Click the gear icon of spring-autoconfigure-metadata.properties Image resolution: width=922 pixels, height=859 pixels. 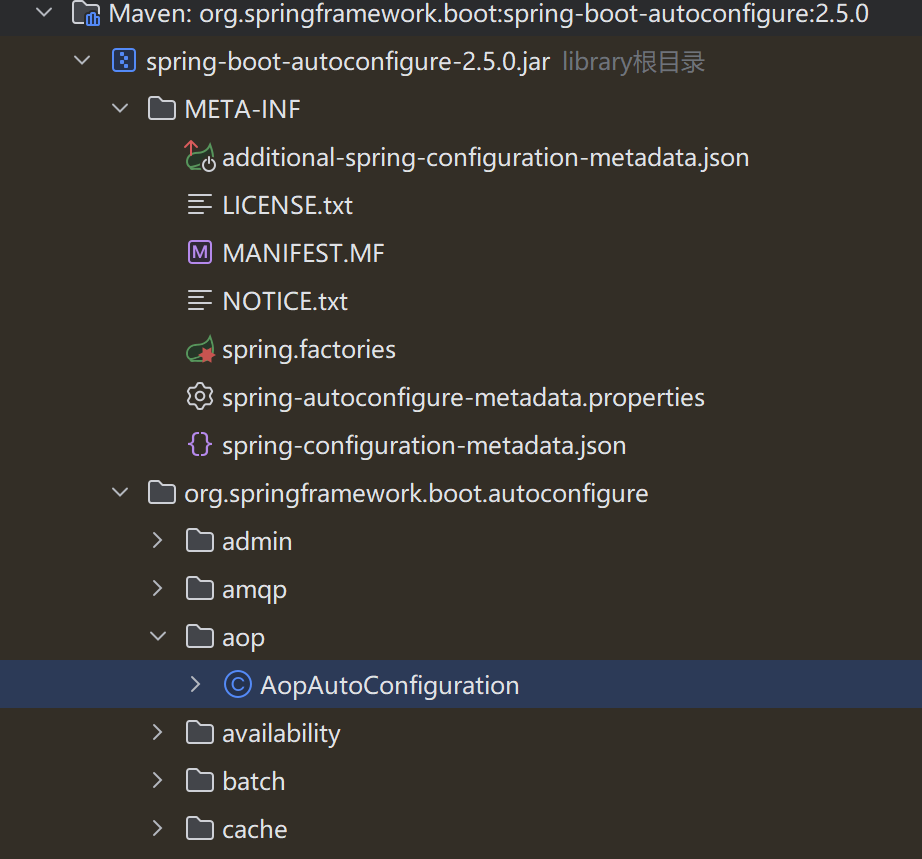(x=200, y=397)
